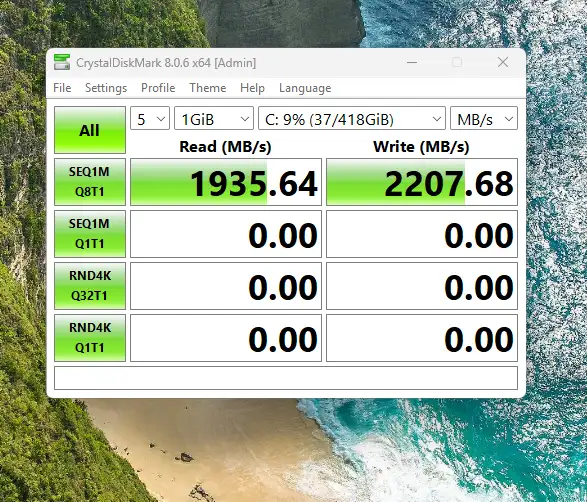
Task: Open the Settings menu
Action: pyautogui.click(x=106, y=88)
